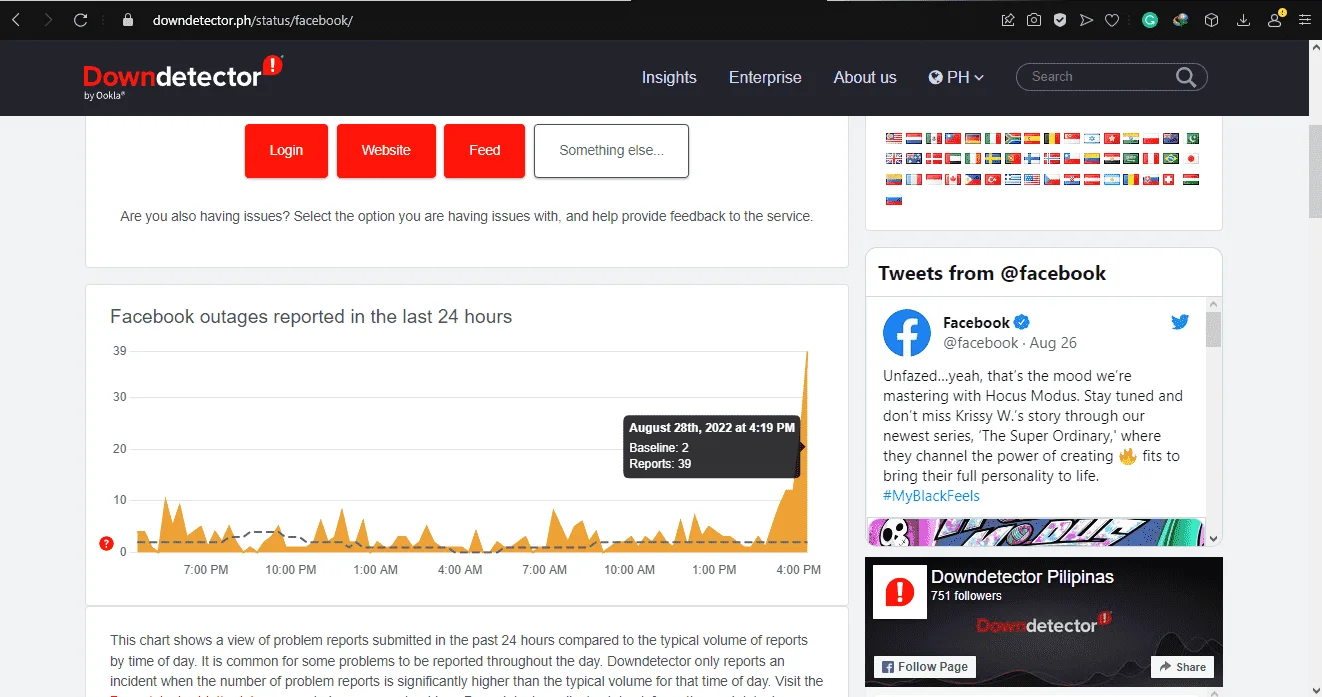Image resolution: width=1322 pixels, height=697 pixels.
Task: Bookmark page with the heart icon
Action: [1111, 20]
